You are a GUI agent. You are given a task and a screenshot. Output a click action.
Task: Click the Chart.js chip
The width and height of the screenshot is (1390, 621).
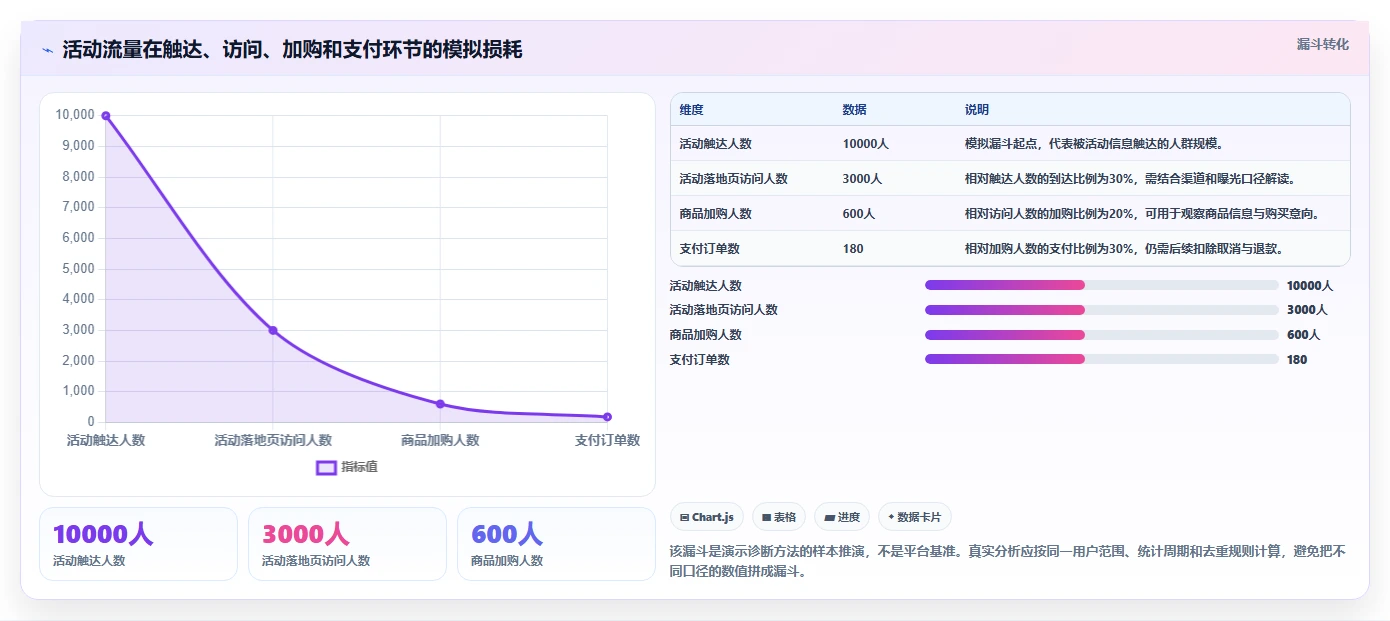(706, 517)
